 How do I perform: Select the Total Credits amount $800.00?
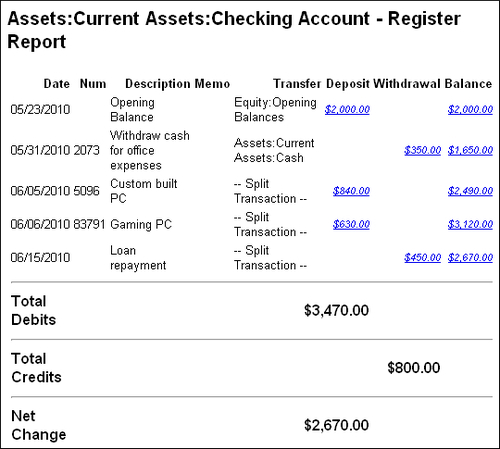(x=414, y=368)
